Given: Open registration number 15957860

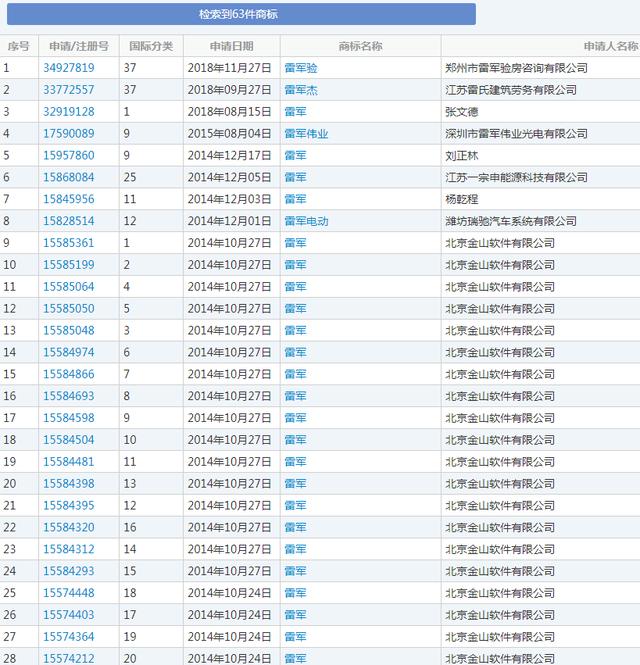Looking at the screenshot, I should click(69, 156).
